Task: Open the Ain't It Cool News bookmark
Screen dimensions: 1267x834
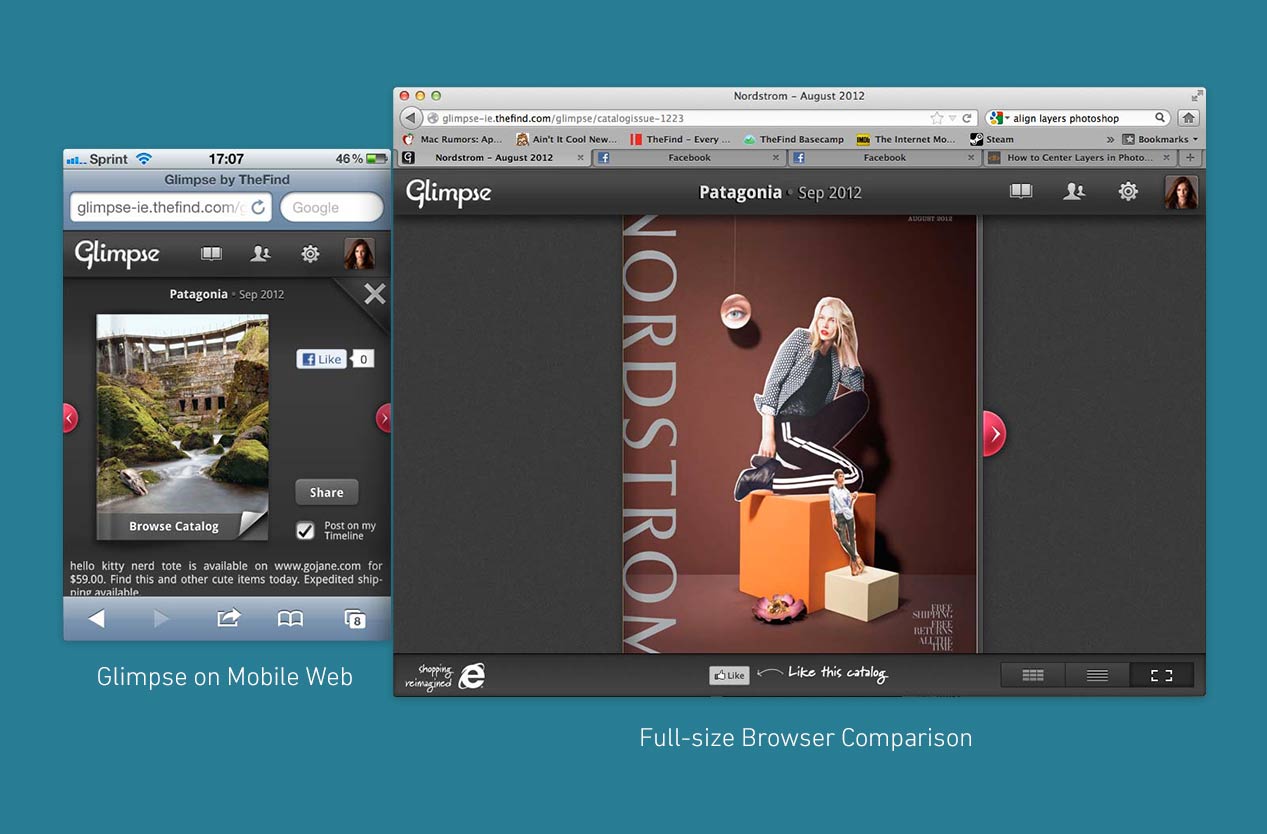Action: tap(566, 140)
